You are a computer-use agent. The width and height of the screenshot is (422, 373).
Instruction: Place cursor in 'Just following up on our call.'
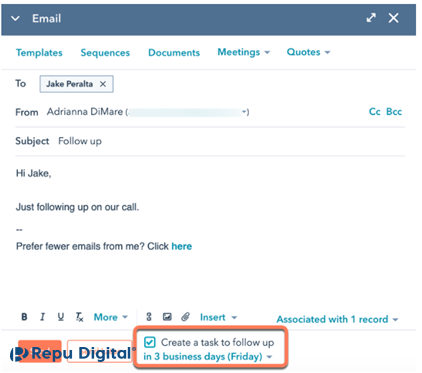click(77, 207)
